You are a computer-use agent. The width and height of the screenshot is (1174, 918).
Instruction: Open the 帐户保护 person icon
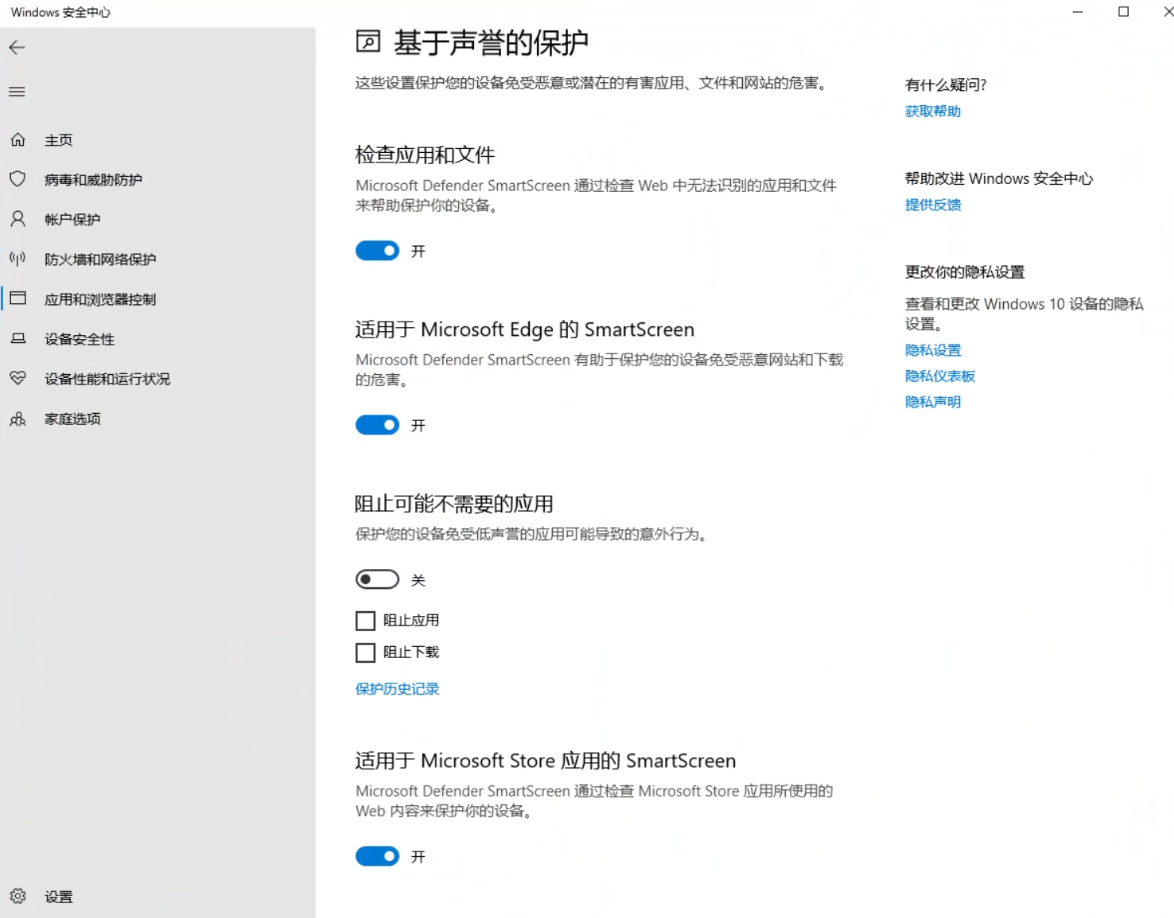17,219
